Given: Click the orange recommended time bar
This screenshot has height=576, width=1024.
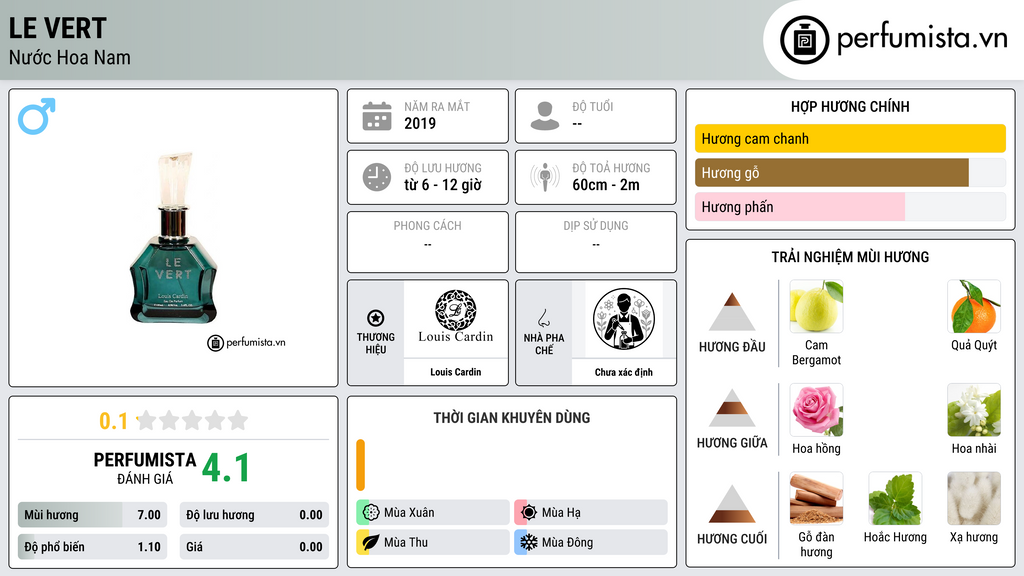Looking at the screenshot, I should coord(360,465).
